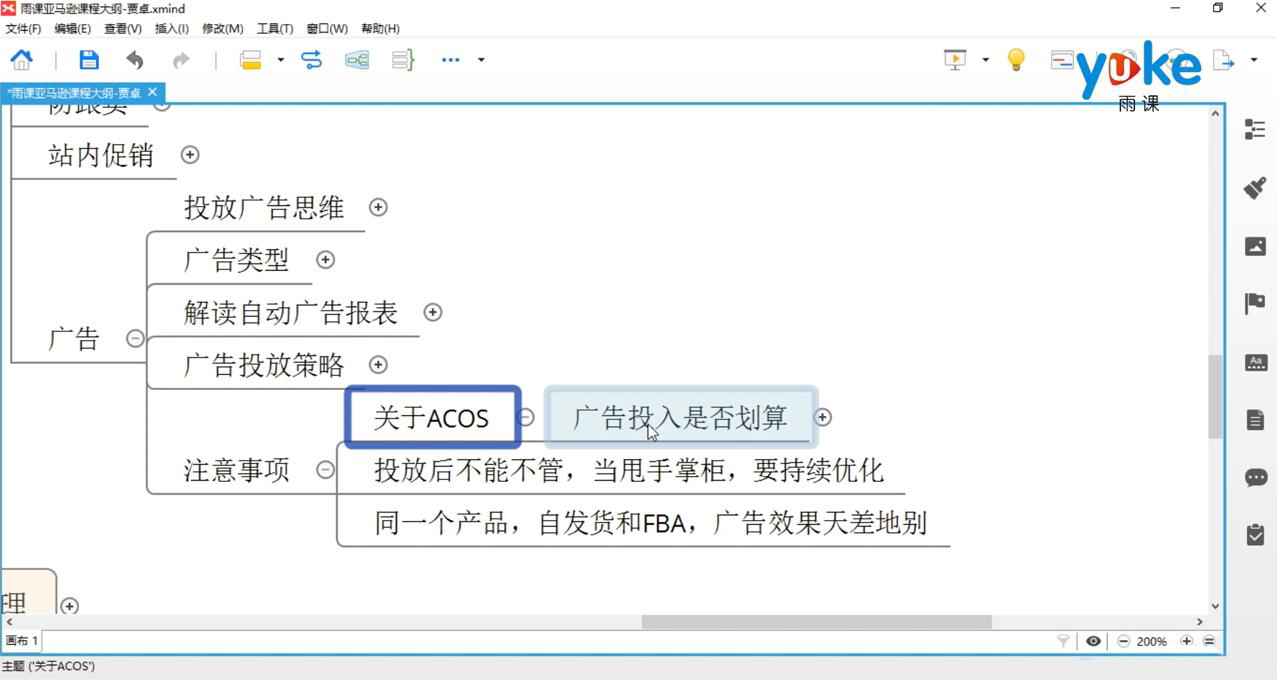Select the 解读自动广告报表 topic
The height and width of the screenshot is (680, 1277).
[291, 313]
